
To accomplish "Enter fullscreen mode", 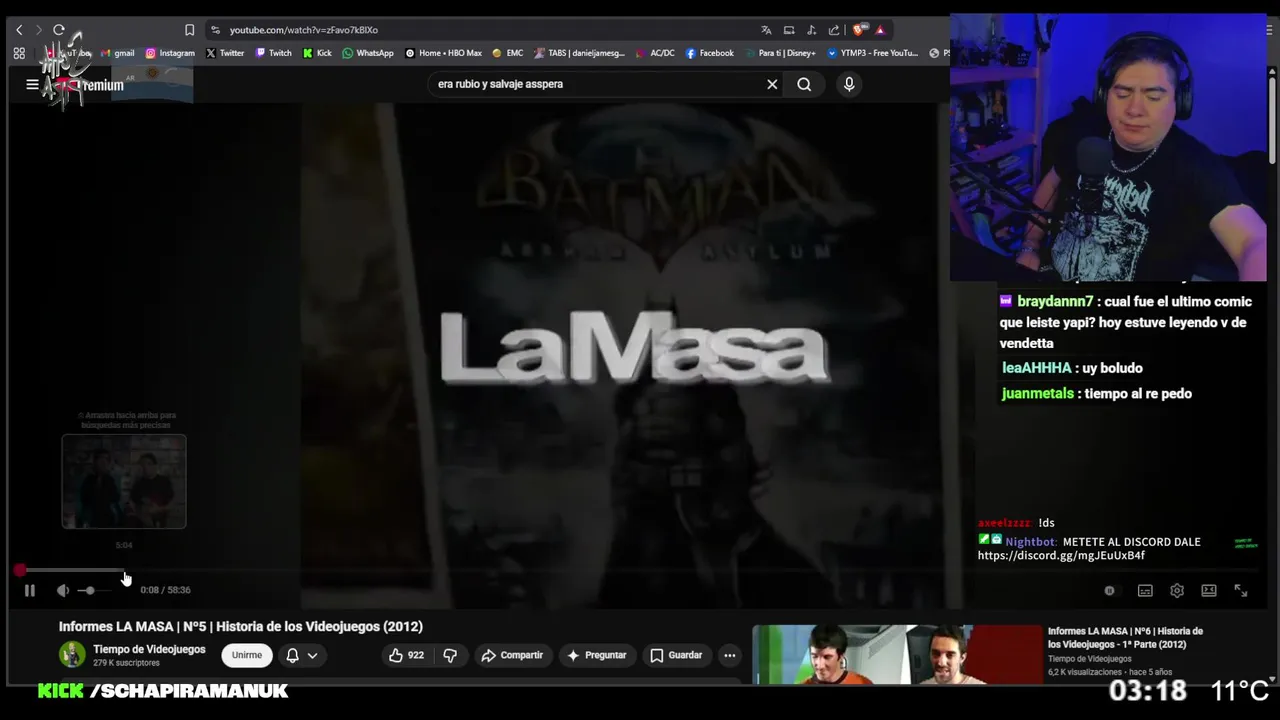I will 1241,591.
